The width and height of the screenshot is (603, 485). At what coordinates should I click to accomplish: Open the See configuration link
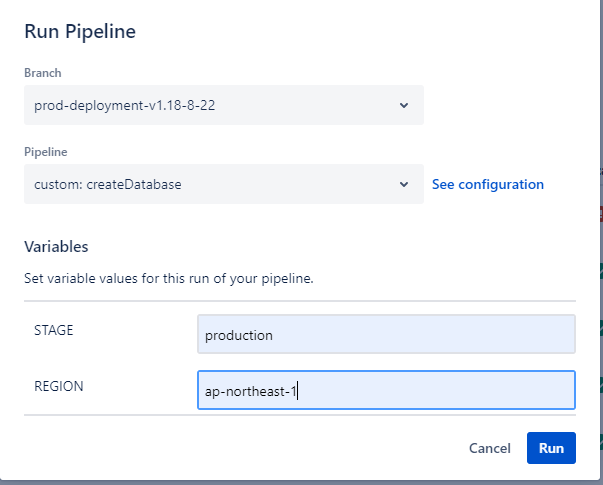487,184
